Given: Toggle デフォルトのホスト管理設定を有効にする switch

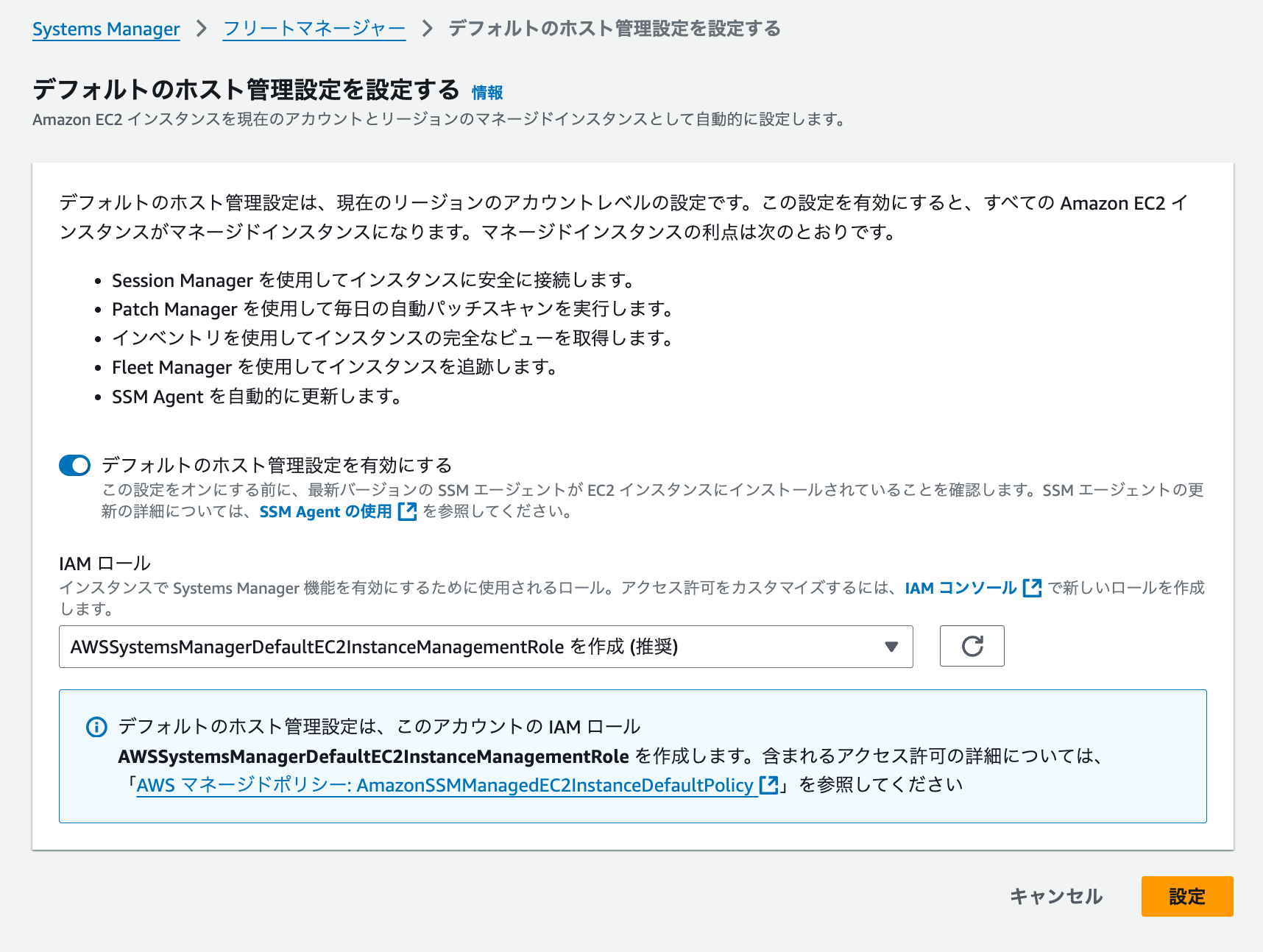Looking at the screenshot, I should pyautogui.click(x=75, y=465).
